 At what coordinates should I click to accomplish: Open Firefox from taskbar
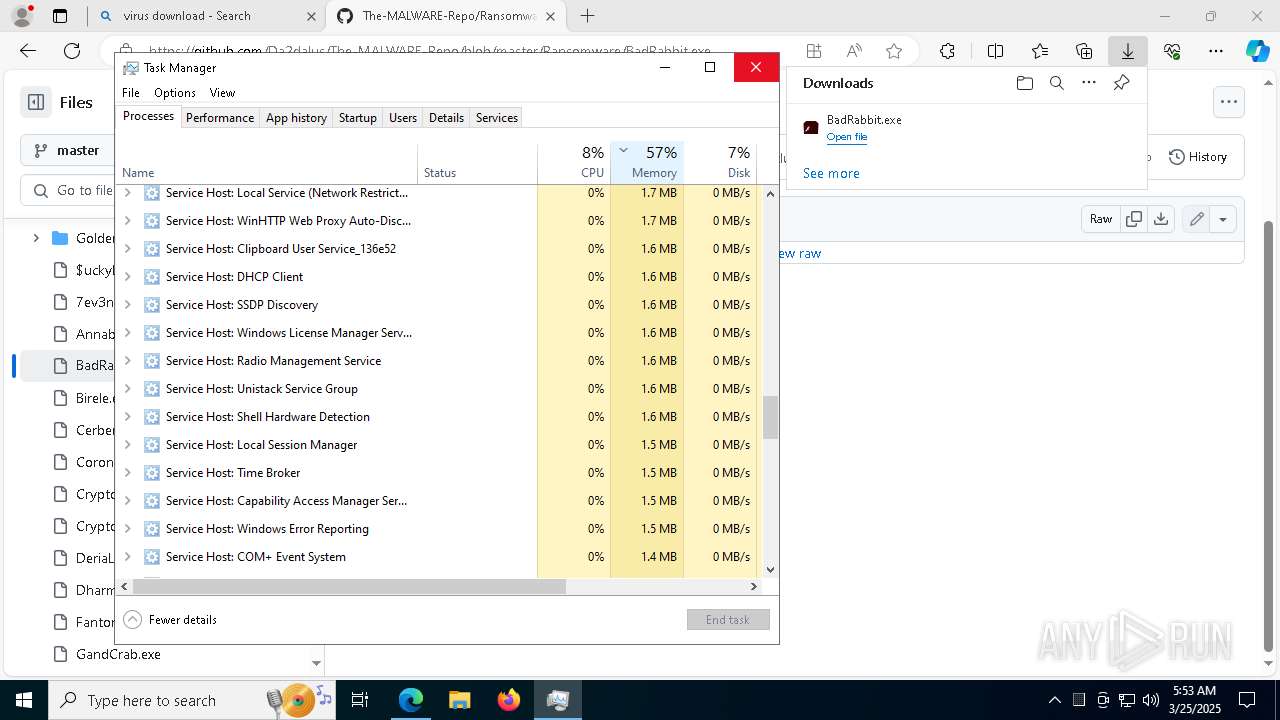click(x=509, y=700)
